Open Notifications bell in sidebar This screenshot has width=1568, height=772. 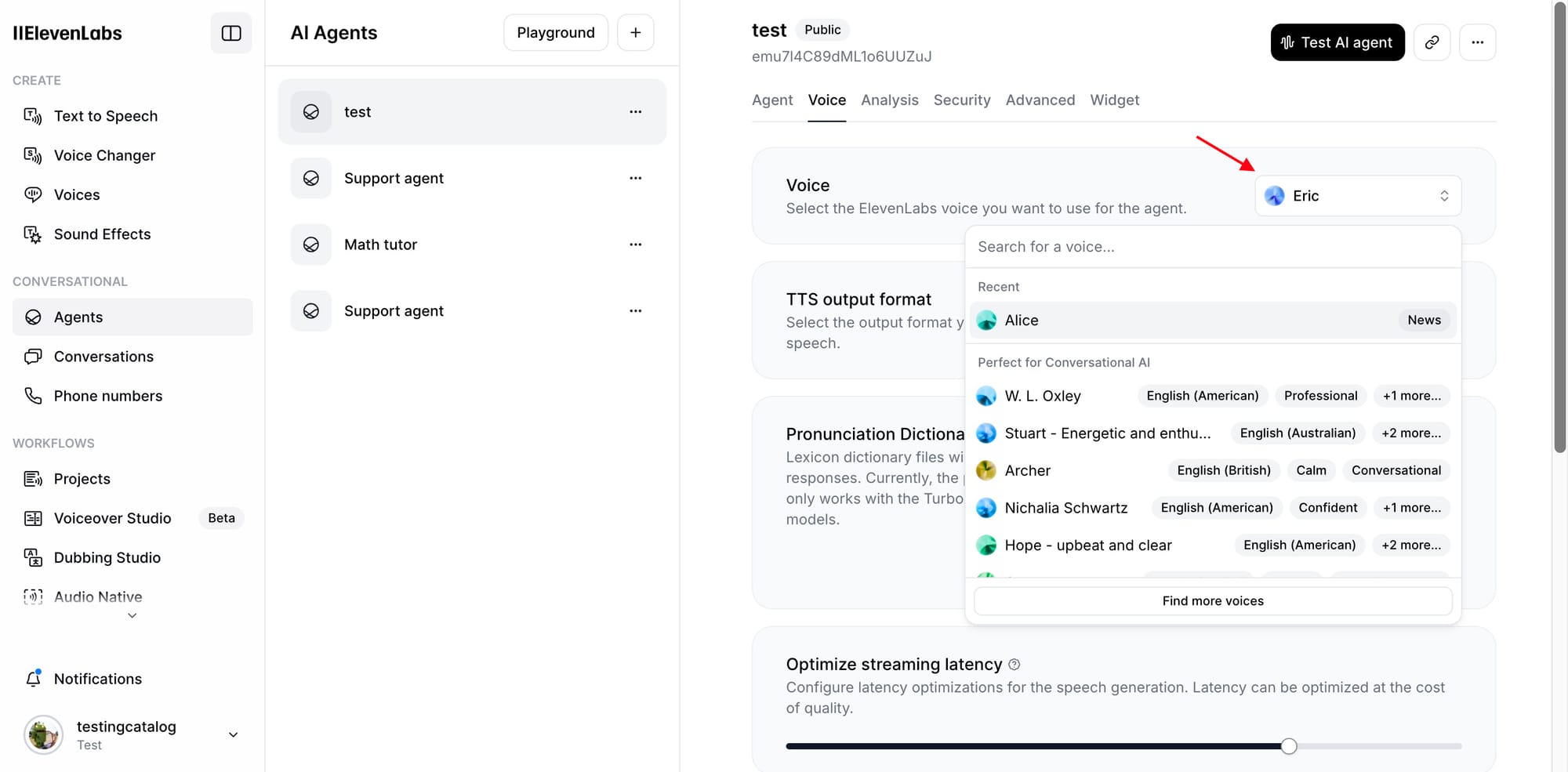(x=34, y=679)
